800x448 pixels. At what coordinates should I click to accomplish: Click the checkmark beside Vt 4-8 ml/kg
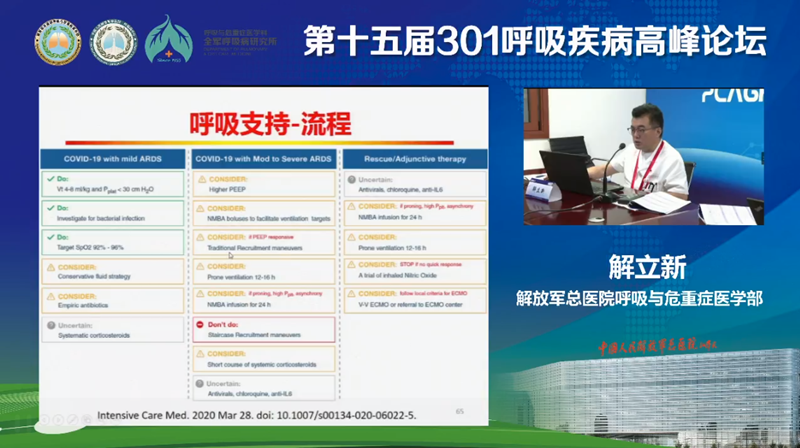[x=51, y=179]
